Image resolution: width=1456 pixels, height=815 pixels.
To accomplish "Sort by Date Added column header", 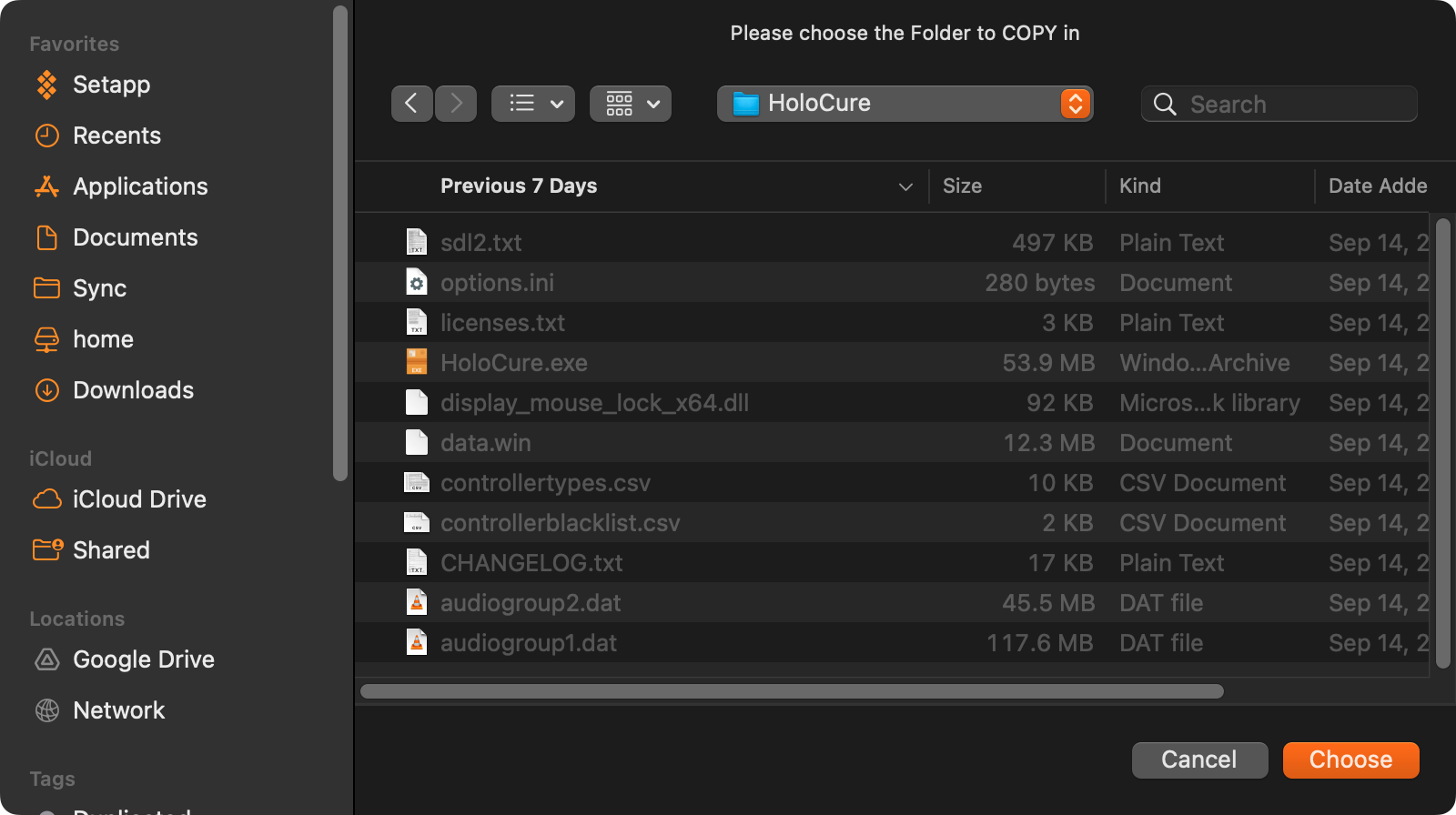I will point(1378,186).
